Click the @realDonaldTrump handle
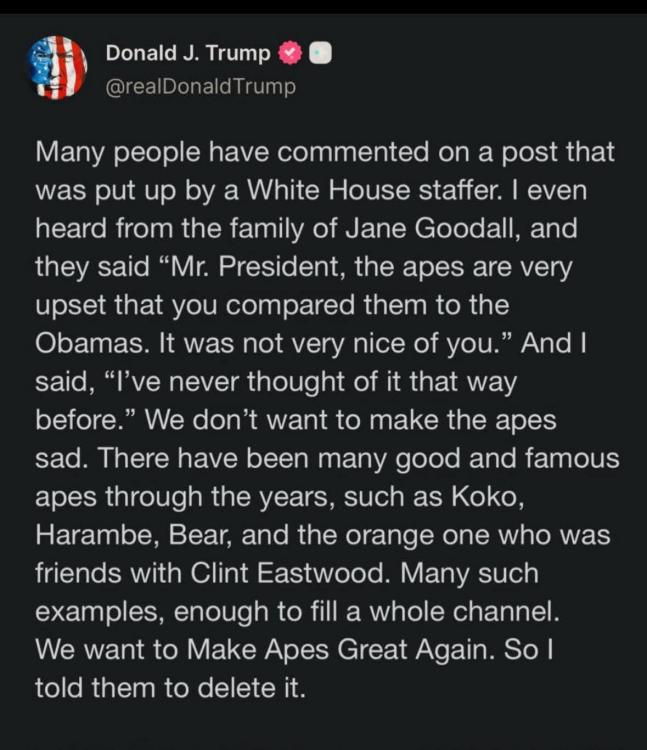This screenshot has width=647, height=750. click(200, 86)
